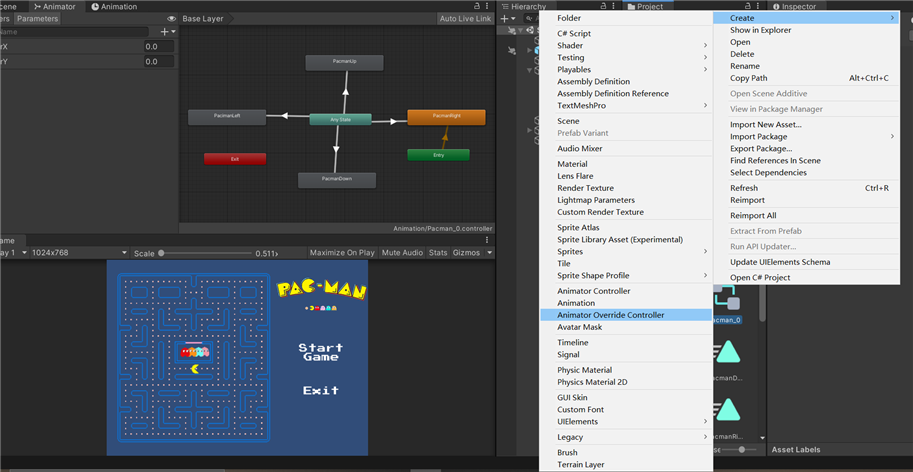
Task: Open the Parameters tab in Animator
Action: point(37,19)
